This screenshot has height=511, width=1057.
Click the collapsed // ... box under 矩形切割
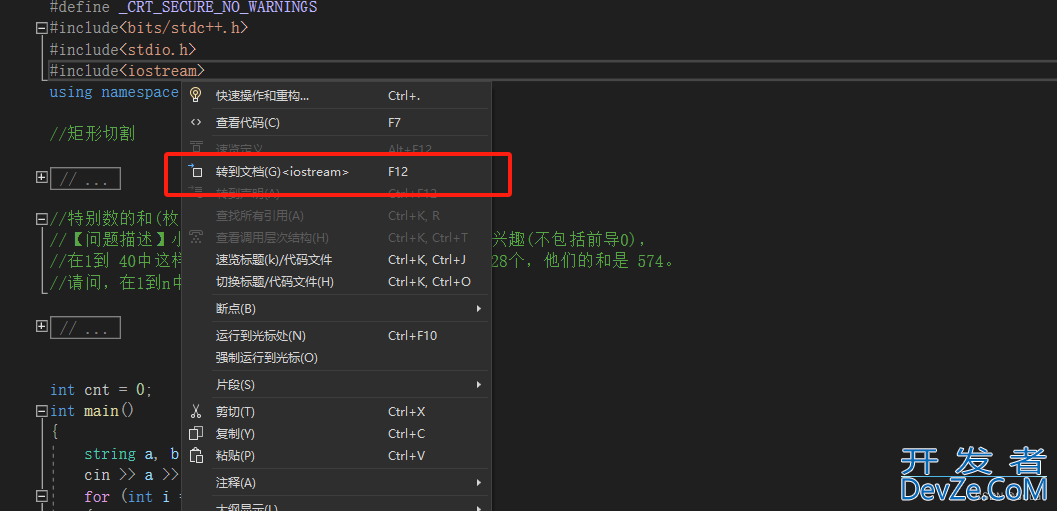(x=86, y=179)
